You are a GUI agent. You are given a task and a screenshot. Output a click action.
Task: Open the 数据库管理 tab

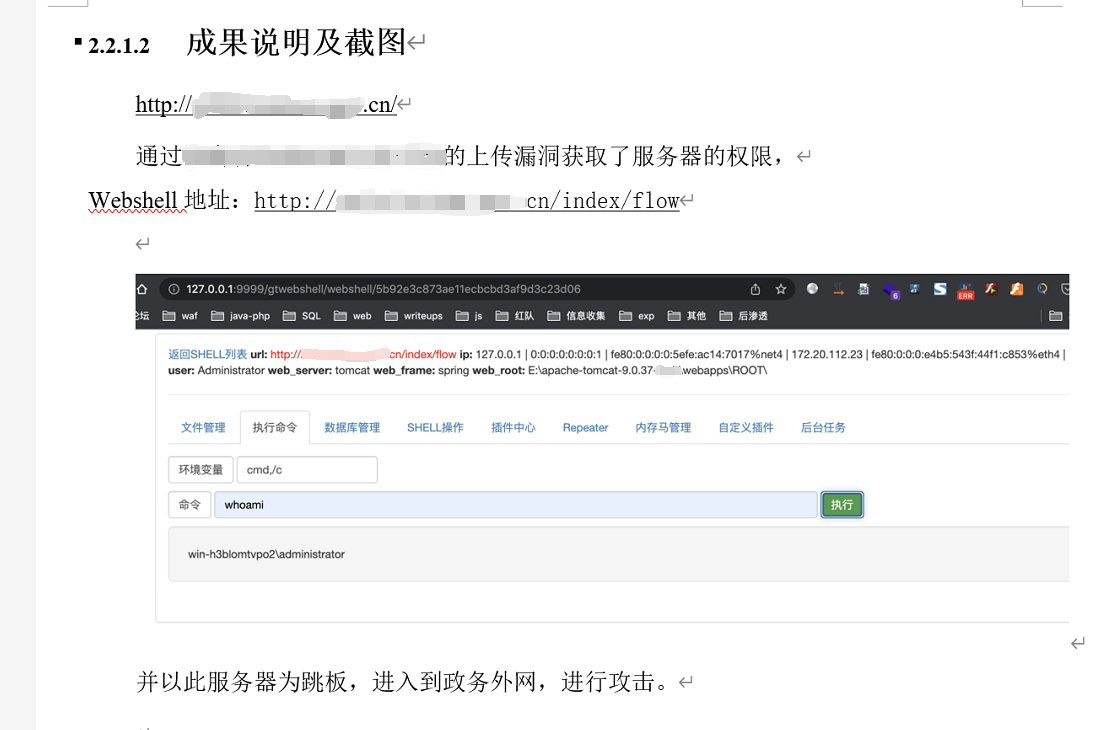coord(352,427)
